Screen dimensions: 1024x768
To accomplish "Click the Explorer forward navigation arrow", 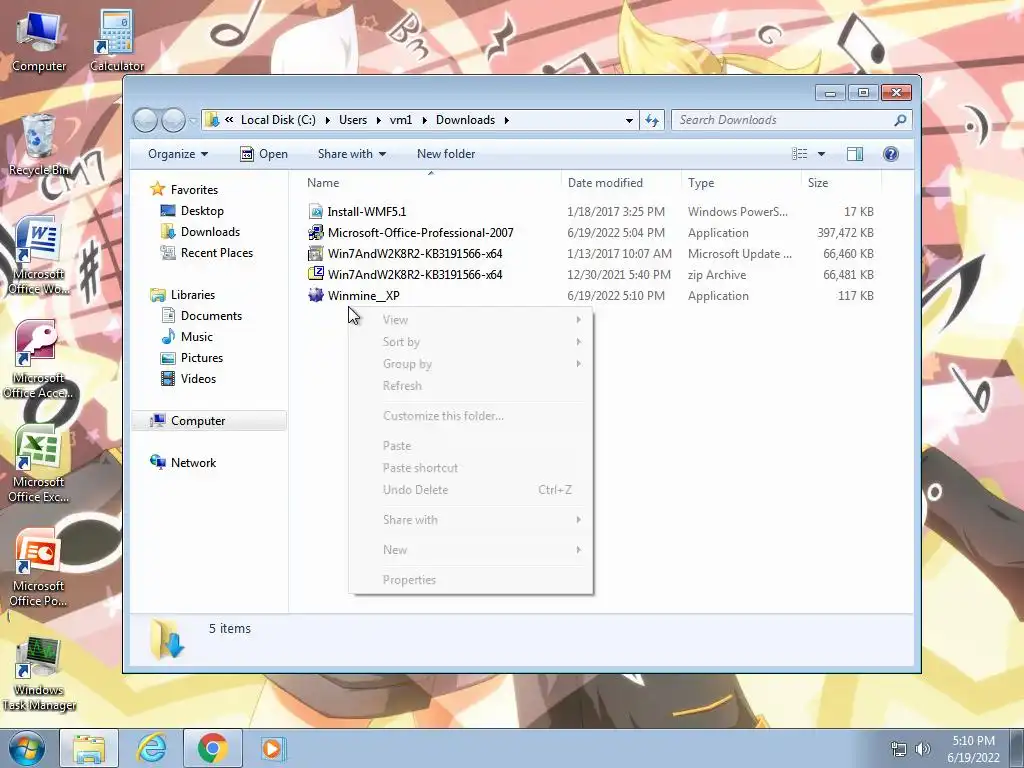I will point(173,120).
